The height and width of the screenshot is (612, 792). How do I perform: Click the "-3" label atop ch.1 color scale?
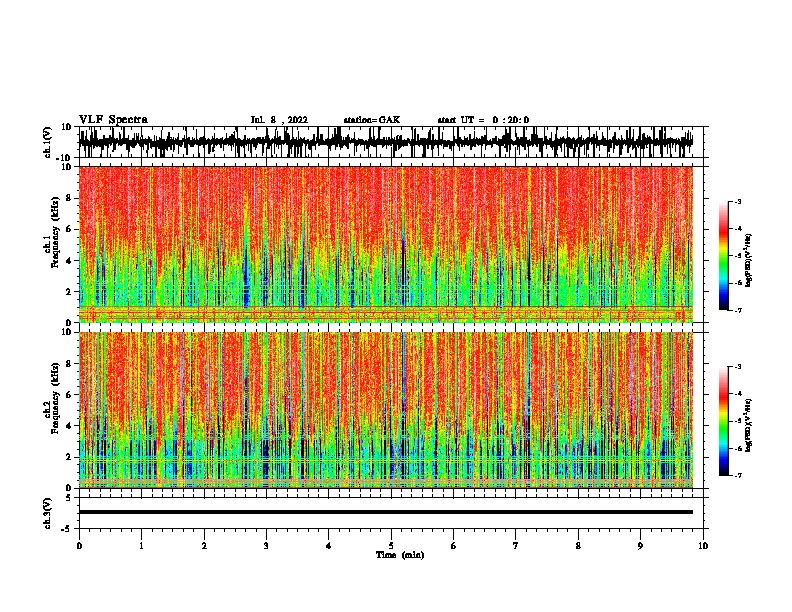737,201
